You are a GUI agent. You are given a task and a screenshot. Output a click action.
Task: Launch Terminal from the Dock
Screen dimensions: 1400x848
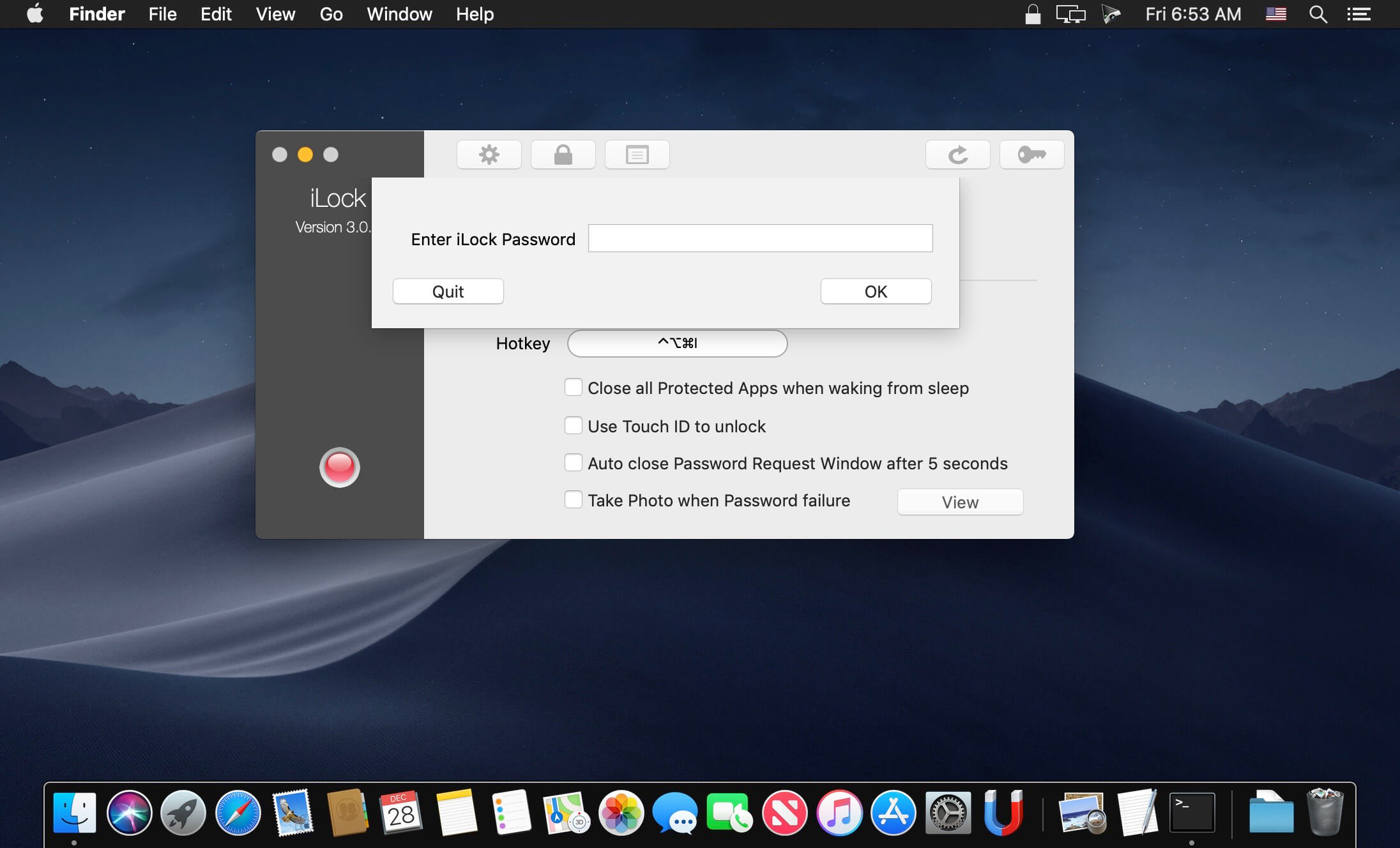(x=1191, y=813)
